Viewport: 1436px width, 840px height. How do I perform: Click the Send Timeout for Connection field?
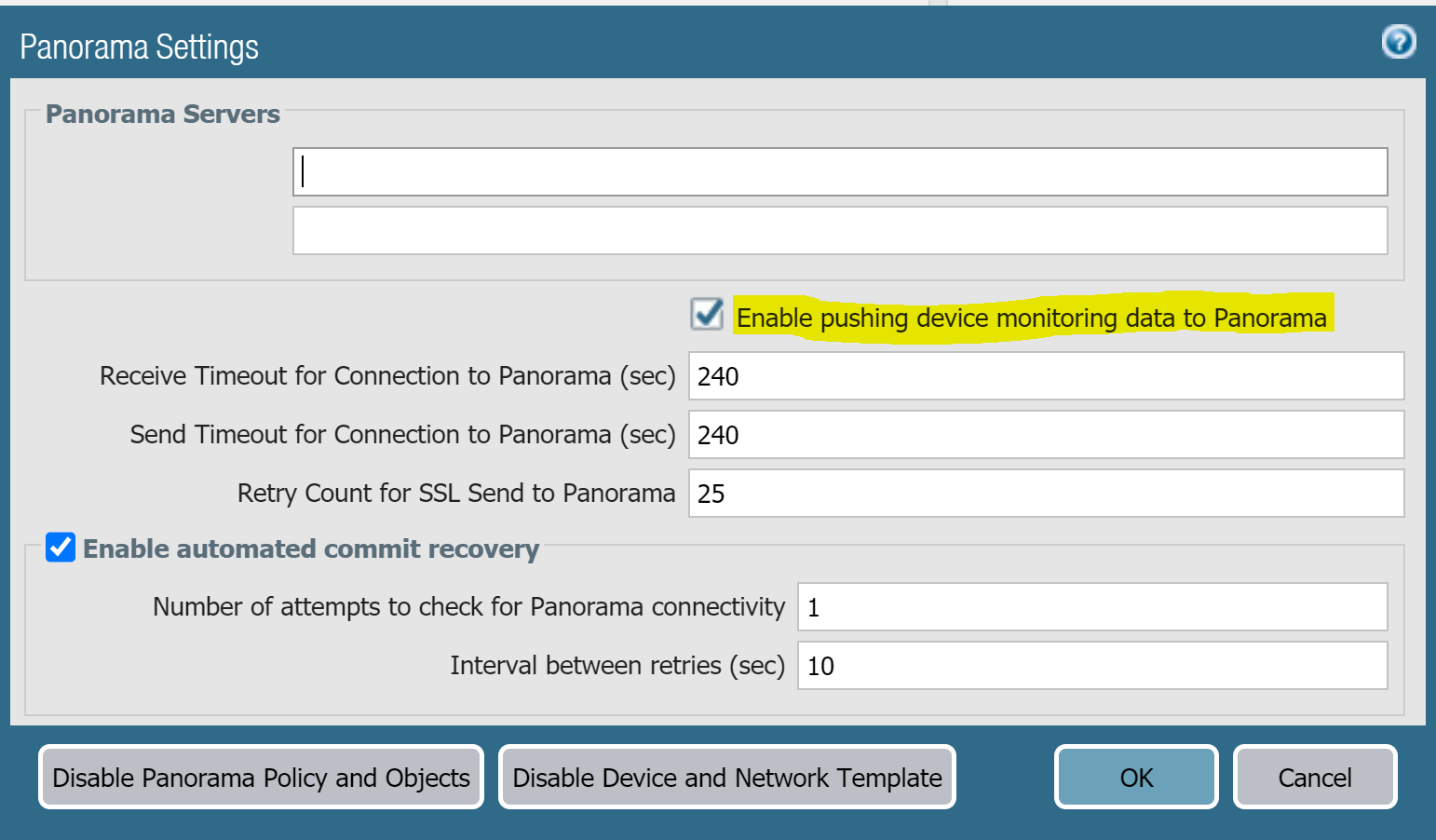click(x=1045, y=435)
